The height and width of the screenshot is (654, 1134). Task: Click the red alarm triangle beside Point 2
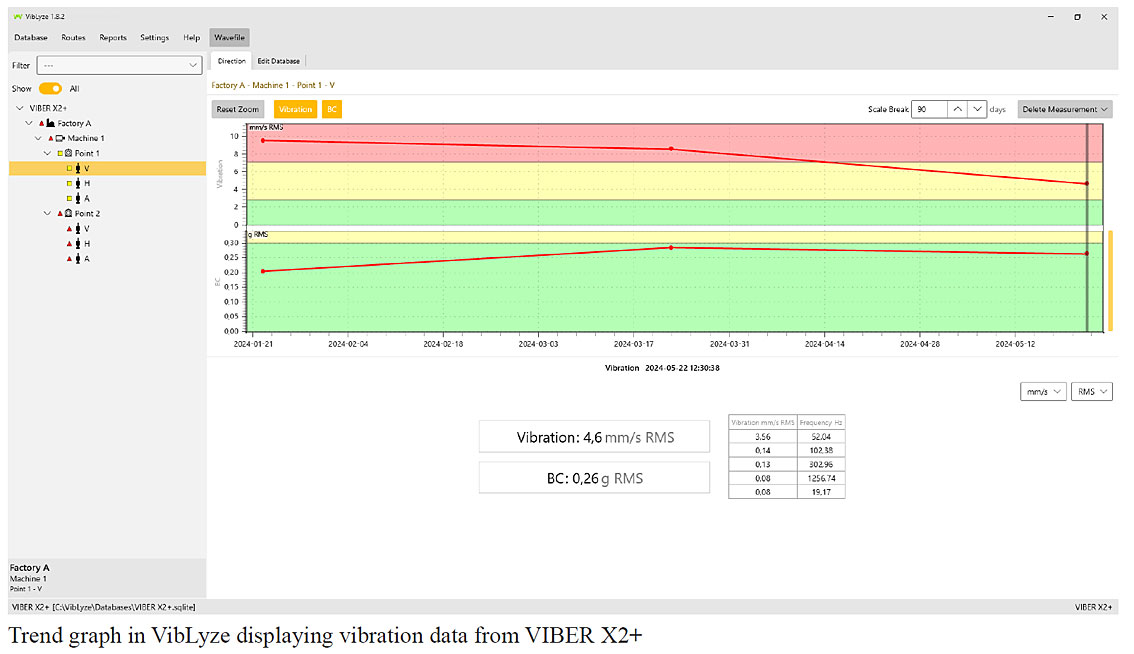point(60,213)
